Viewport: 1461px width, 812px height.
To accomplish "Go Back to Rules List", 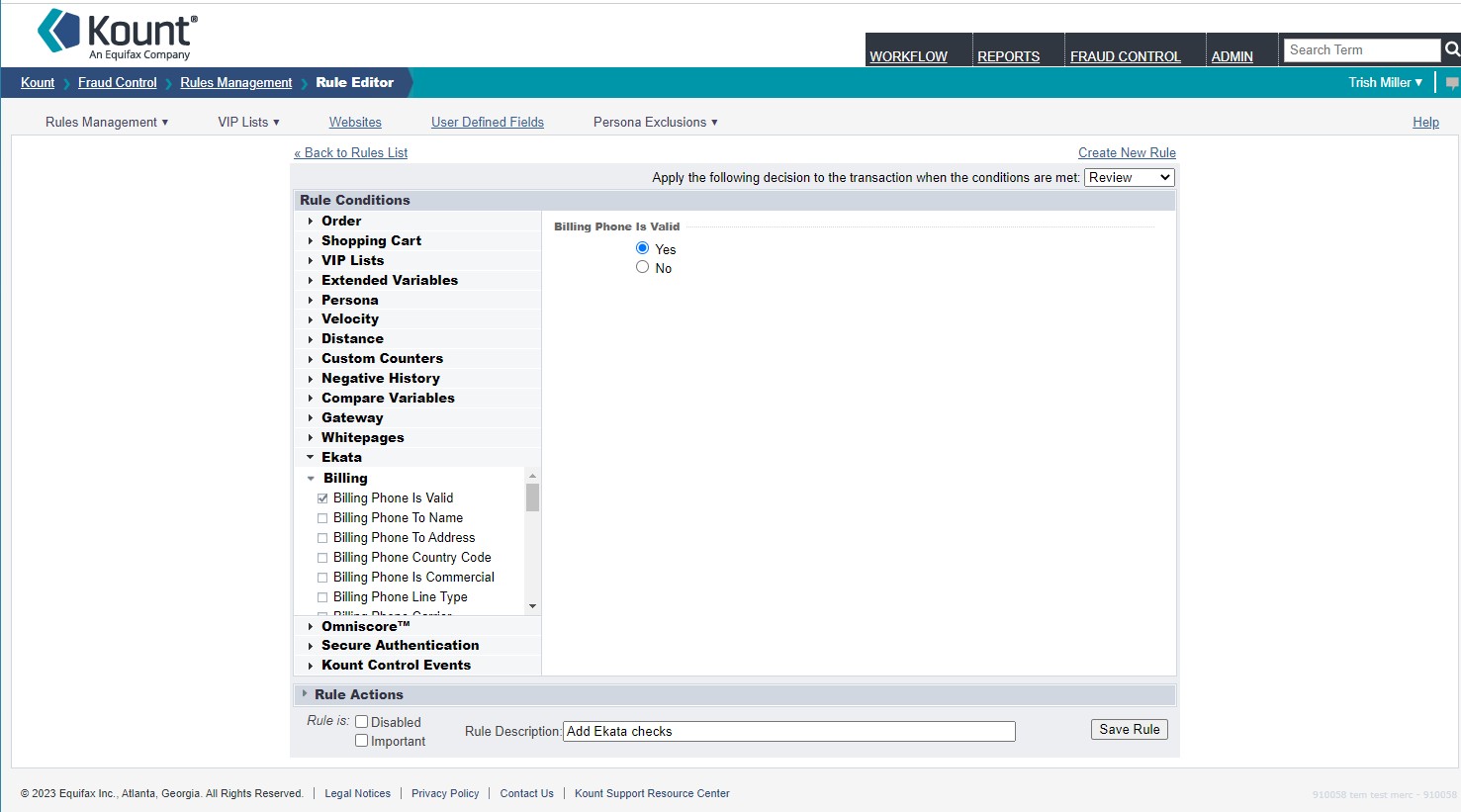I will [351, 152].
